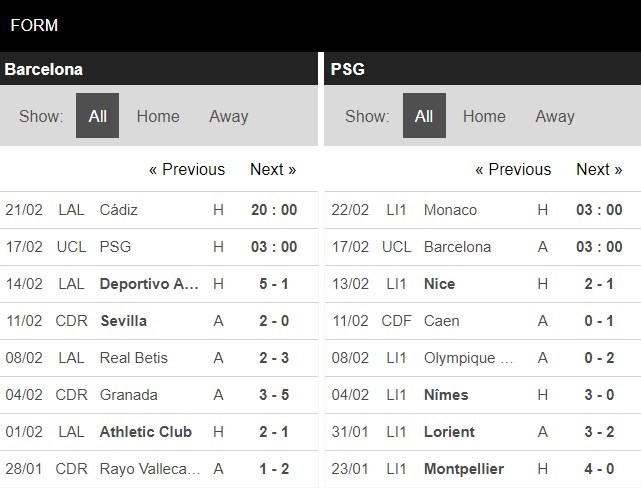Go to Barcelona's « Previous matches

click(187, 169)
